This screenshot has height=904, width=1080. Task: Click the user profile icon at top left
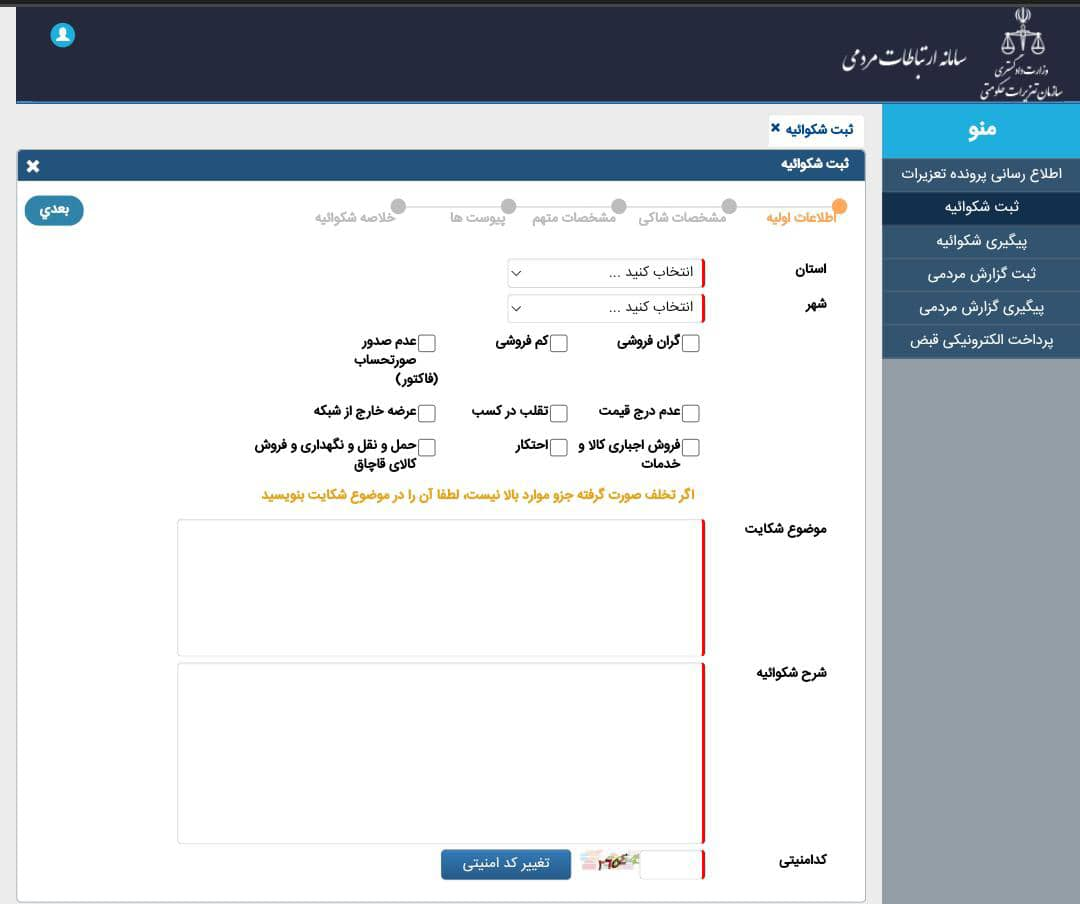[63, 34]
